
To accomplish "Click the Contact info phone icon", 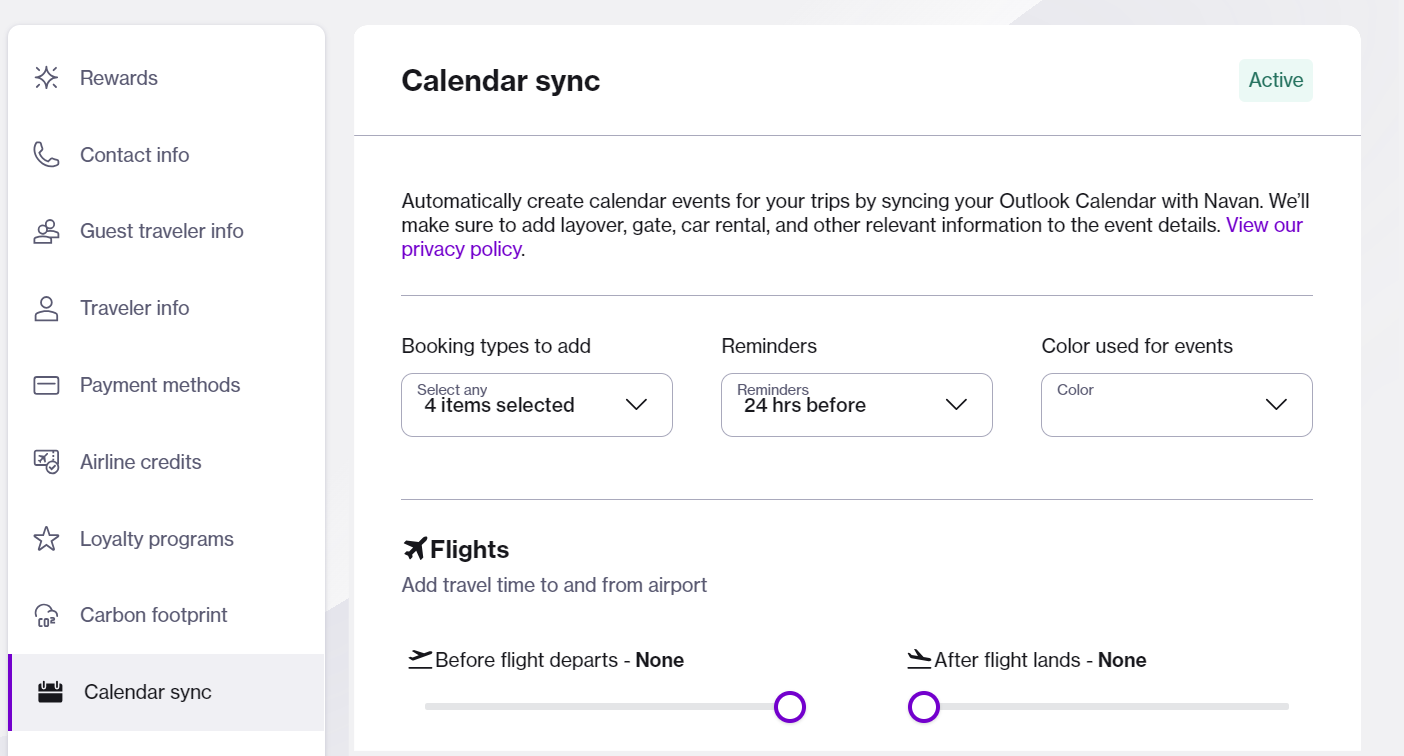I will pos(46,155).
